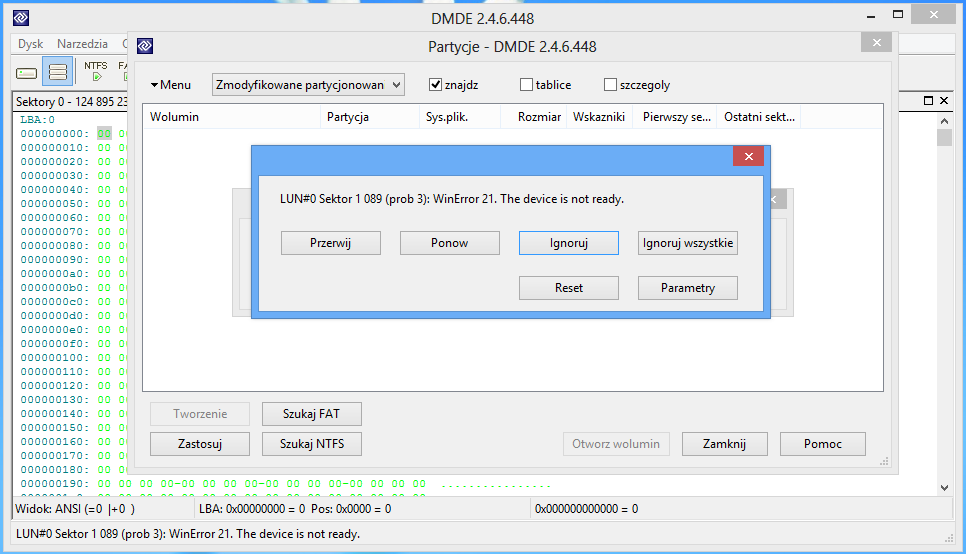Choose Ignoruj wszystkie
966x554 pixels.
point(688,243)
